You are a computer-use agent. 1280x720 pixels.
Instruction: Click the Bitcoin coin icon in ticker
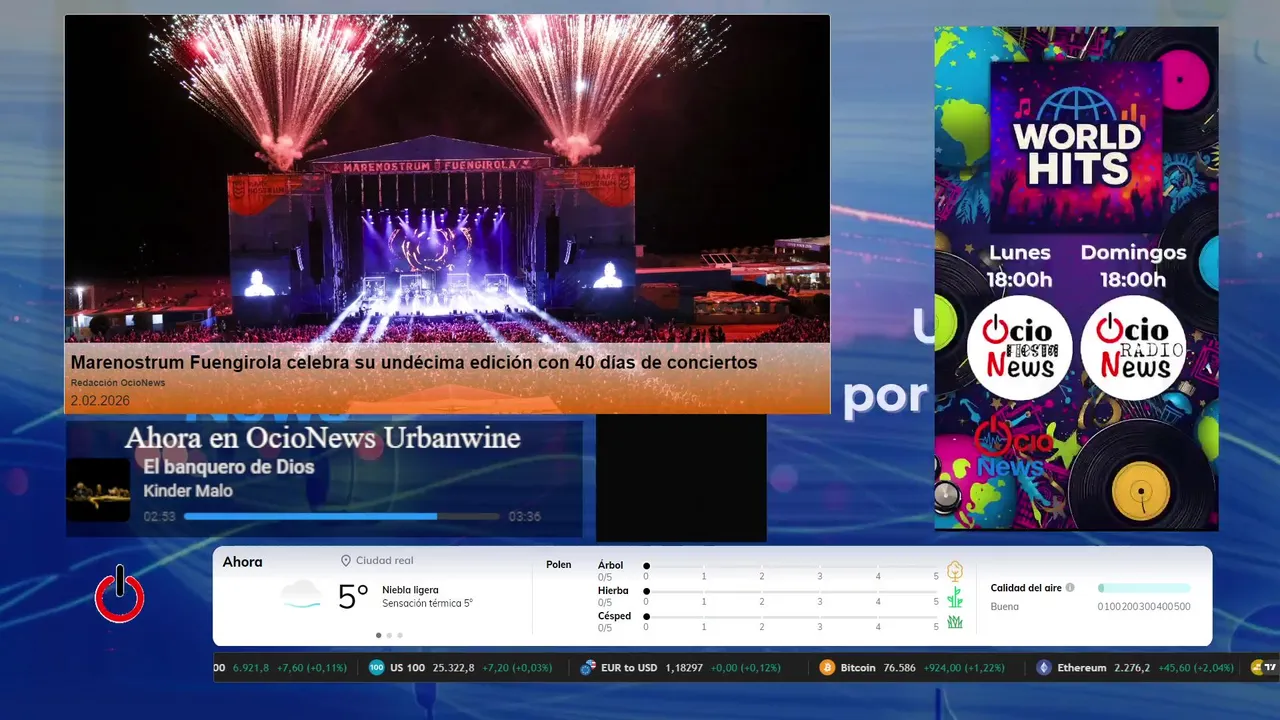coord(827,668)
